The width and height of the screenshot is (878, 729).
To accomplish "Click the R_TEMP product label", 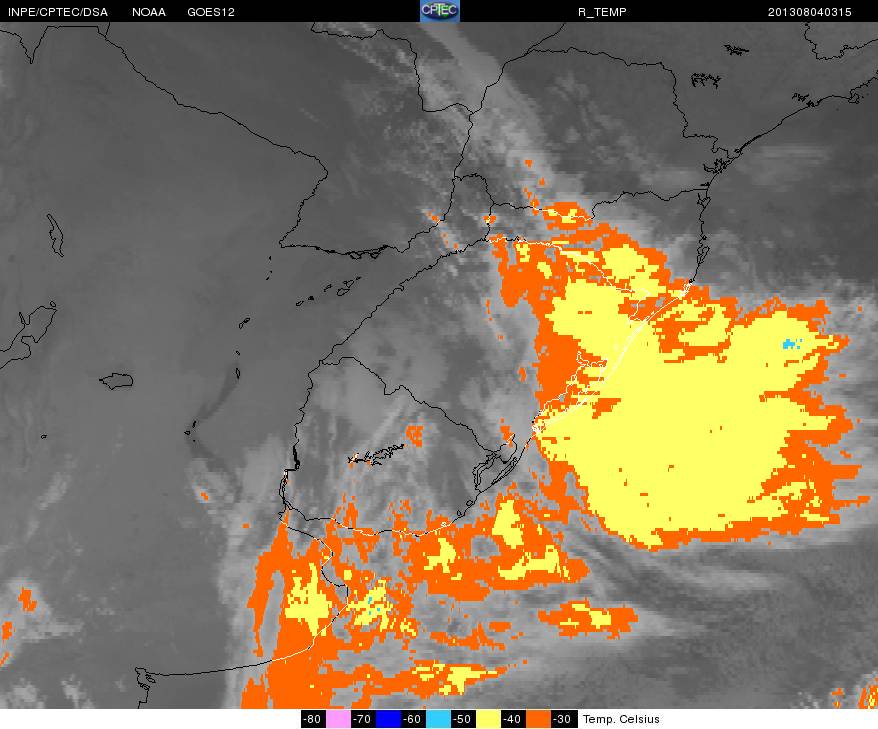I will click(602, 12).
